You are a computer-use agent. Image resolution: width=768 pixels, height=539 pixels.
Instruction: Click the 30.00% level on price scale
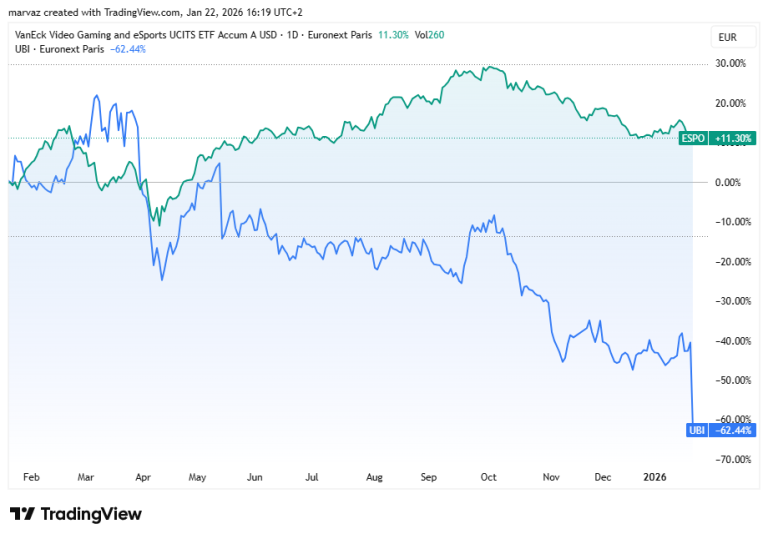click(731, 63)
